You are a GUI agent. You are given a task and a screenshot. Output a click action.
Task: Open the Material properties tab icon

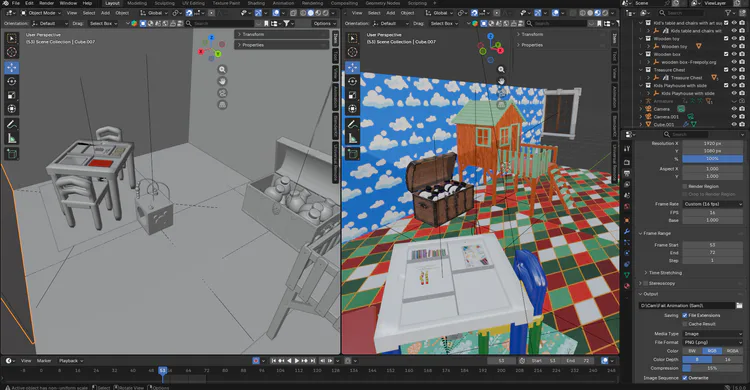(x=627, y=286)
